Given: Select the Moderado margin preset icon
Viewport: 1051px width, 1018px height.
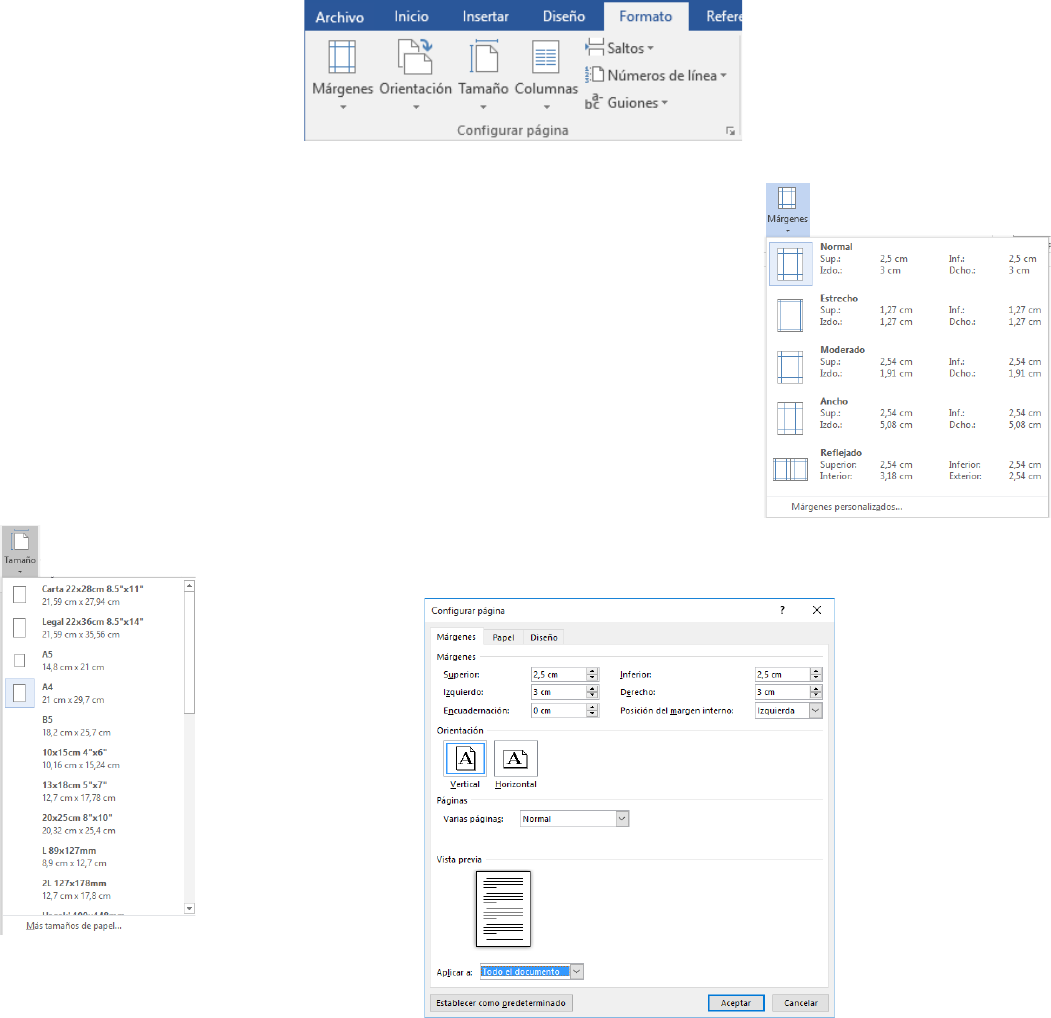Looking at the screenshot, I should (x=790, y=367).
